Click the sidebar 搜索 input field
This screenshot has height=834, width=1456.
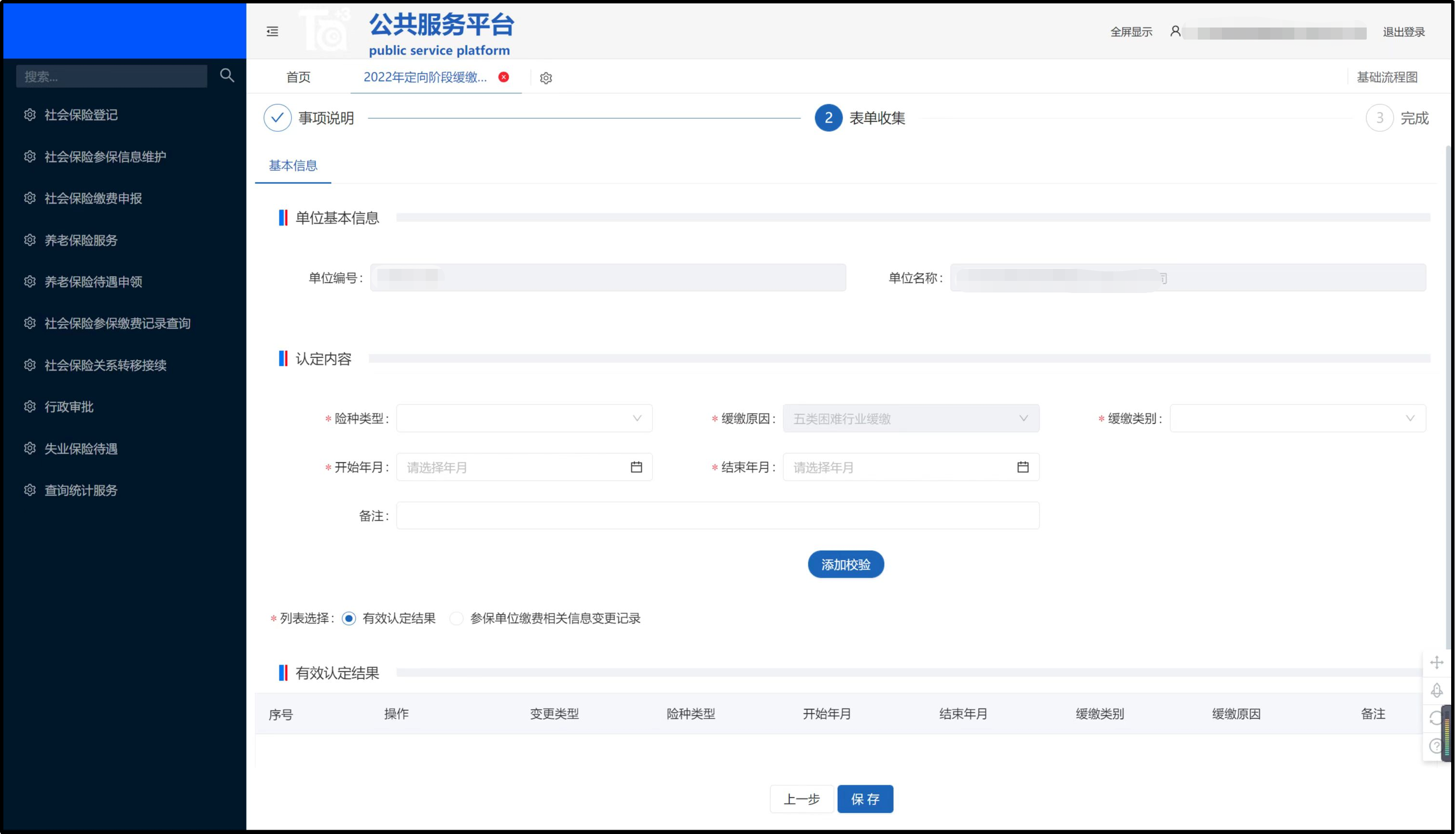[111, 76]
